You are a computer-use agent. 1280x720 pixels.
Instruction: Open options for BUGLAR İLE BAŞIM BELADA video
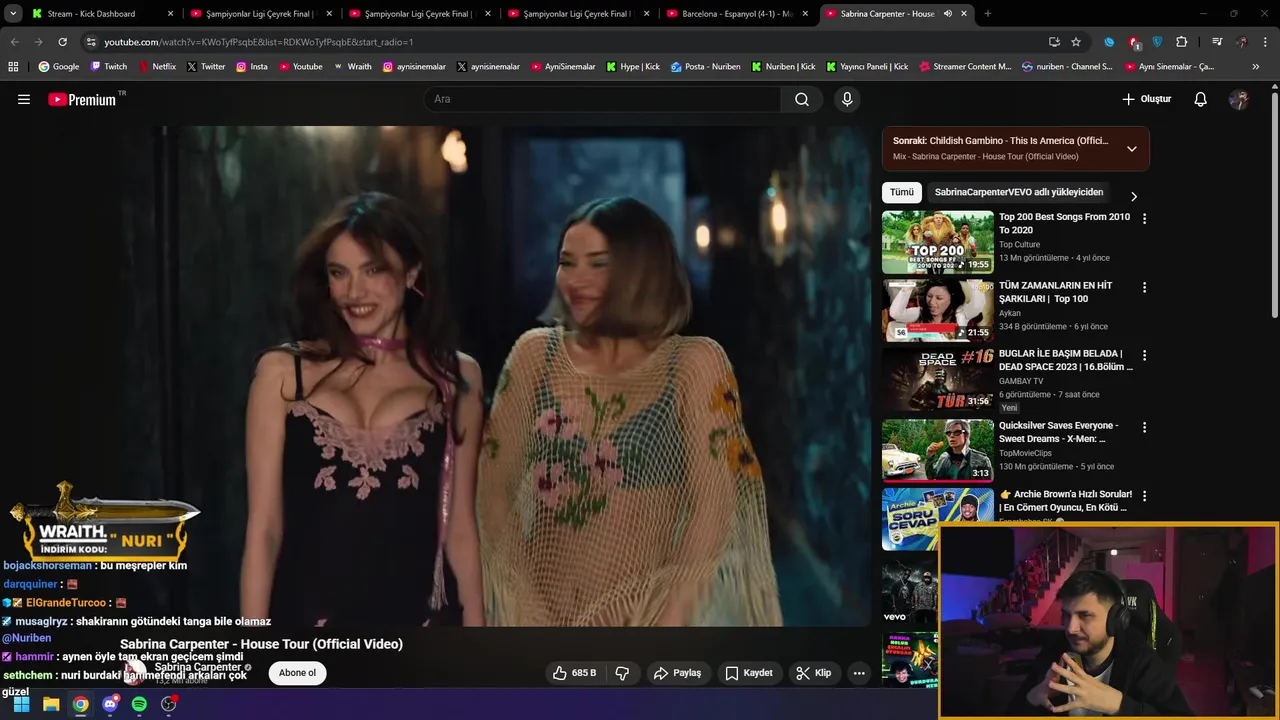coord(1144,355)
